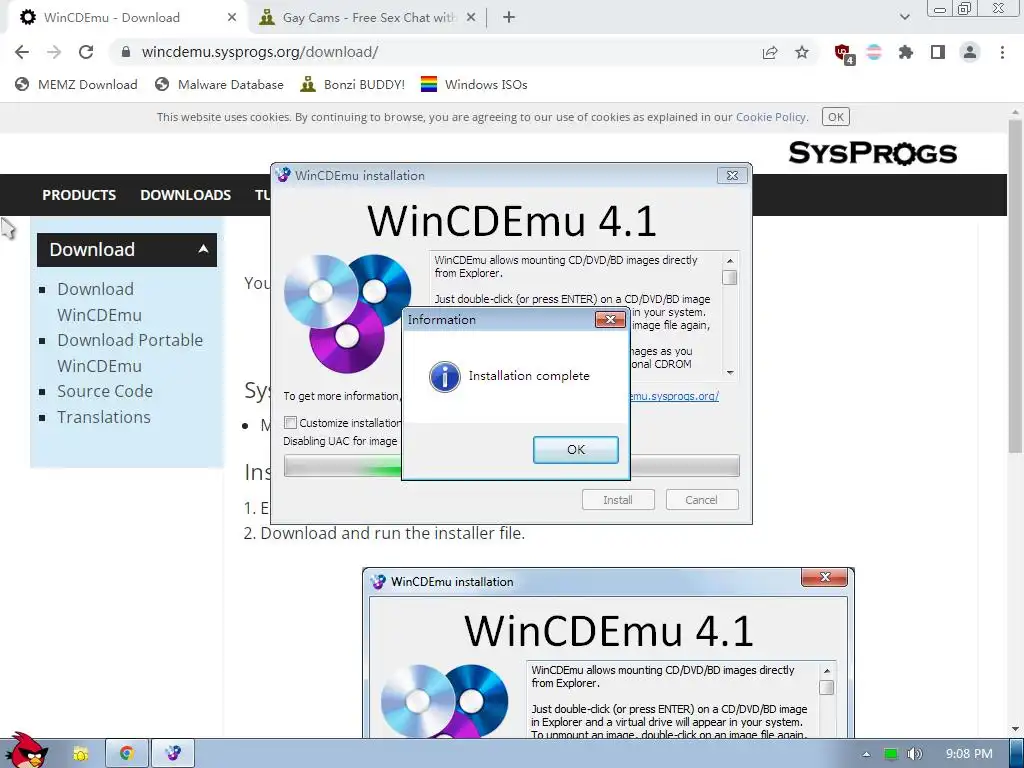Select the WinCDEmu installer taskbar icon
Screen dimensions: 1024x768
click(173, 753)
